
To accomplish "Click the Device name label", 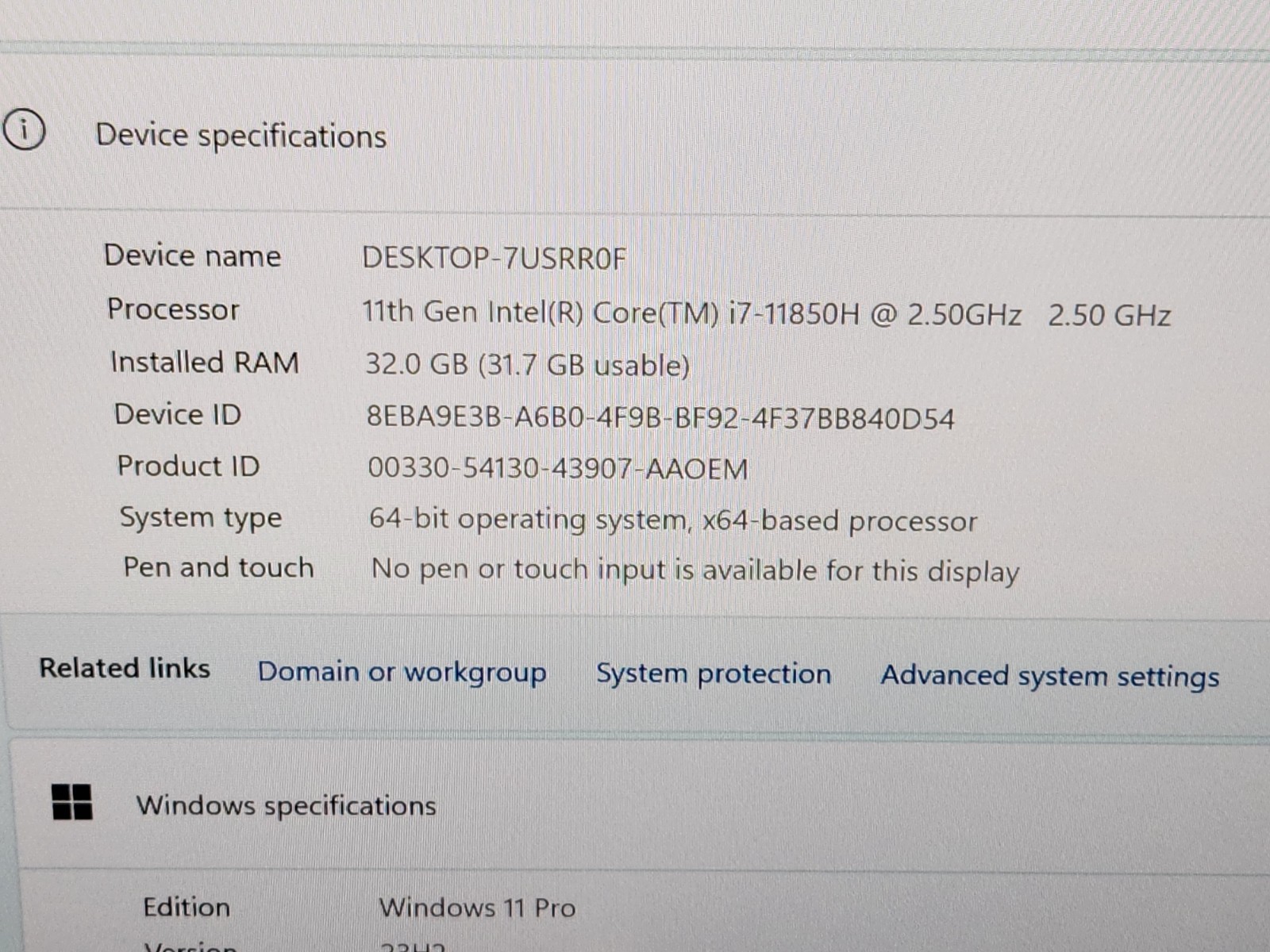I will pos(192,255).
